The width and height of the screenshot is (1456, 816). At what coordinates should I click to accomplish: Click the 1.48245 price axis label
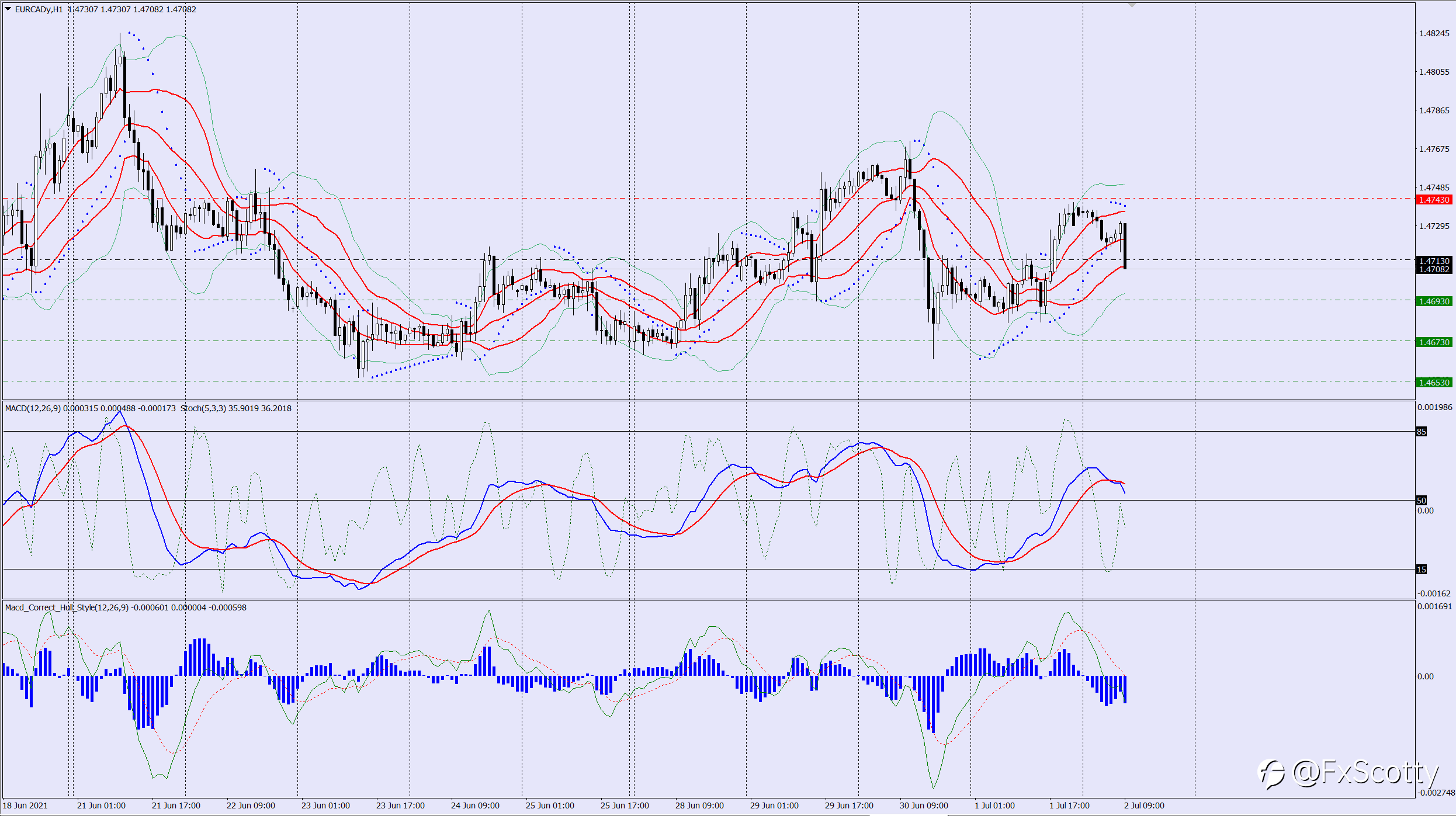[x=1434, y=33]
